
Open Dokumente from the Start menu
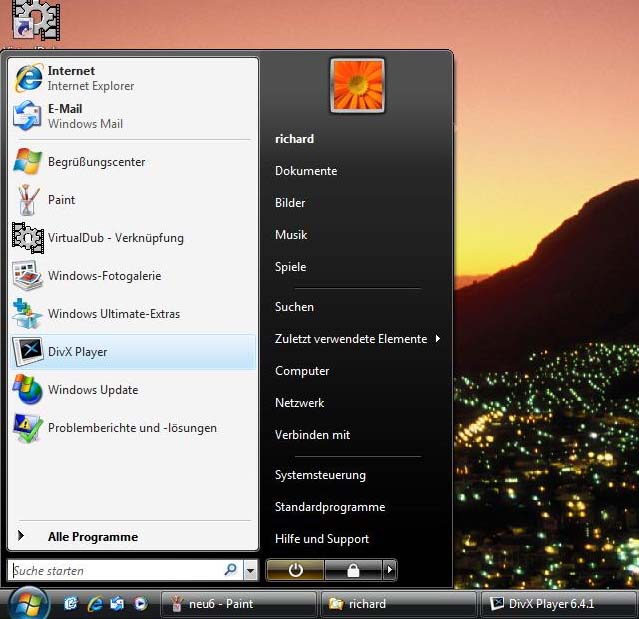[306, 171]
